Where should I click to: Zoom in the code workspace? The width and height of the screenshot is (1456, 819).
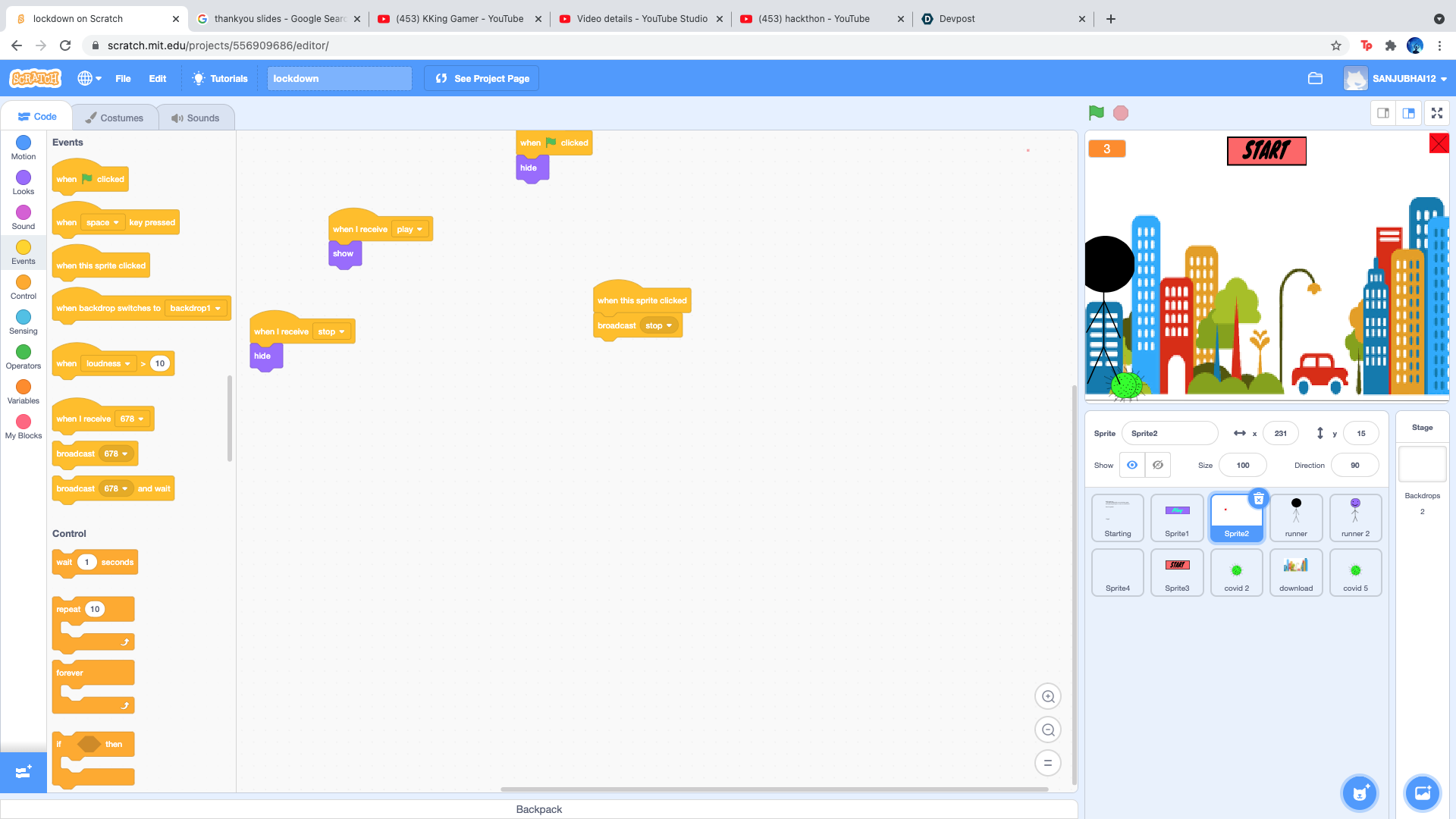point(1048,696)
